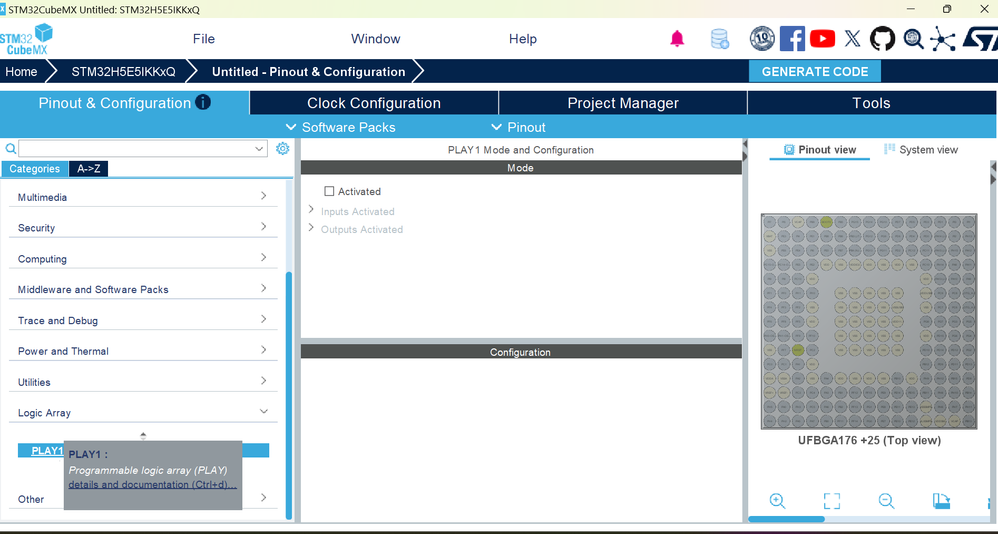Open the Software Packs dropdown
Screen dimensions: 998x534
[x=341, y=127]
